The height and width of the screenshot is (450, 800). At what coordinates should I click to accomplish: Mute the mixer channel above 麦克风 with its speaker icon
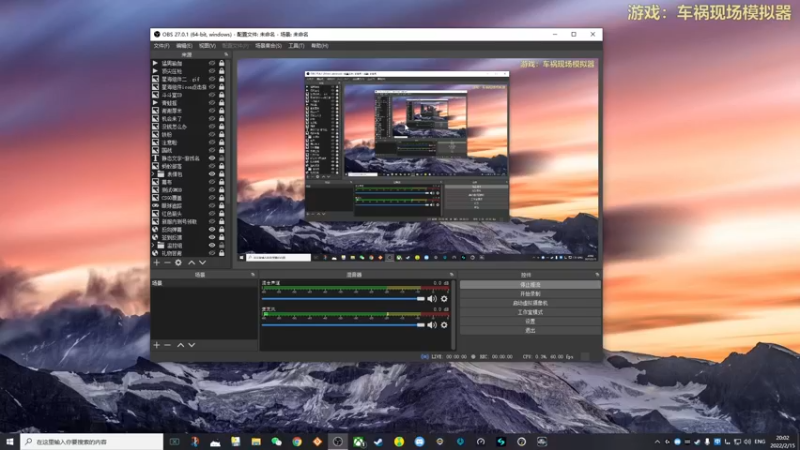[x=432, y=299]
